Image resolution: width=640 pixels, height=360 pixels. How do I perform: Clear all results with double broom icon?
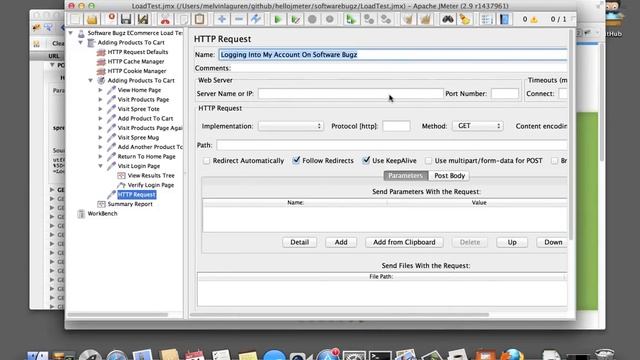click(425, 19)
